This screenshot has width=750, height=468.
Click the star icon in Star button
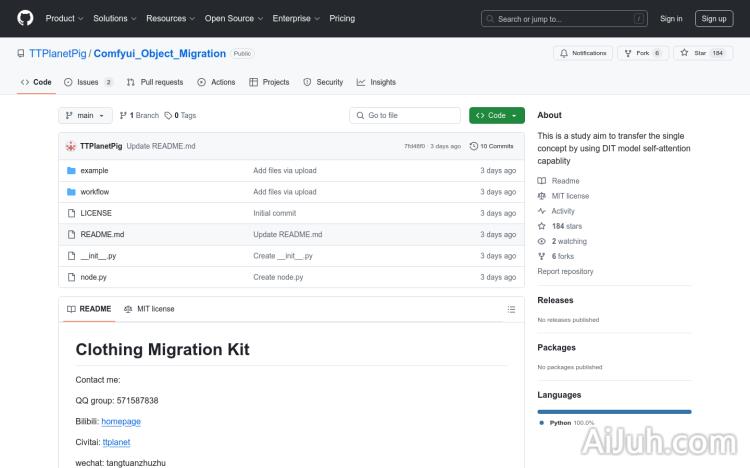click(x=684, y=53)
